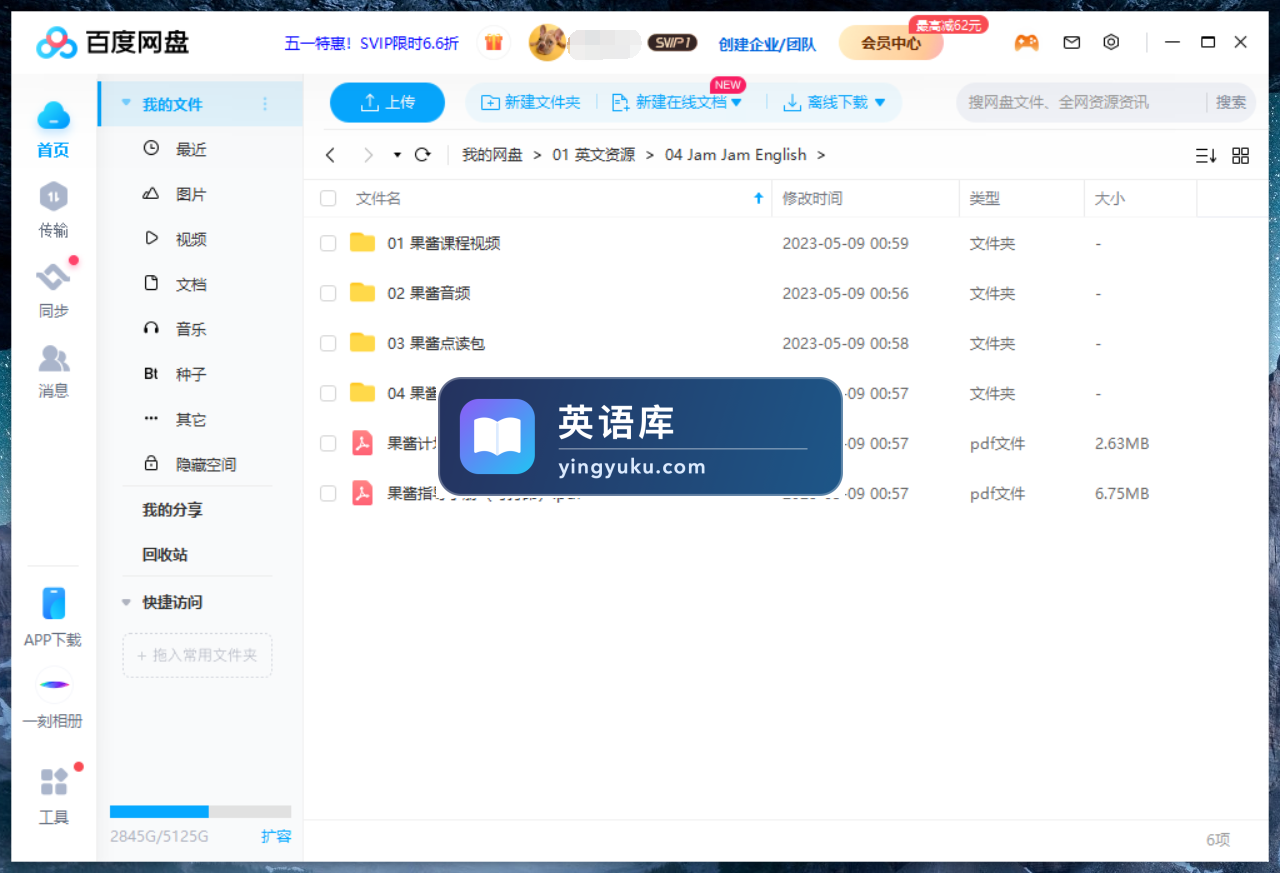Viewport: 1280px width, 873px height.
Task: Click the 百度网盘 logo
Action: pyautogui.click(x=112, y=43)
